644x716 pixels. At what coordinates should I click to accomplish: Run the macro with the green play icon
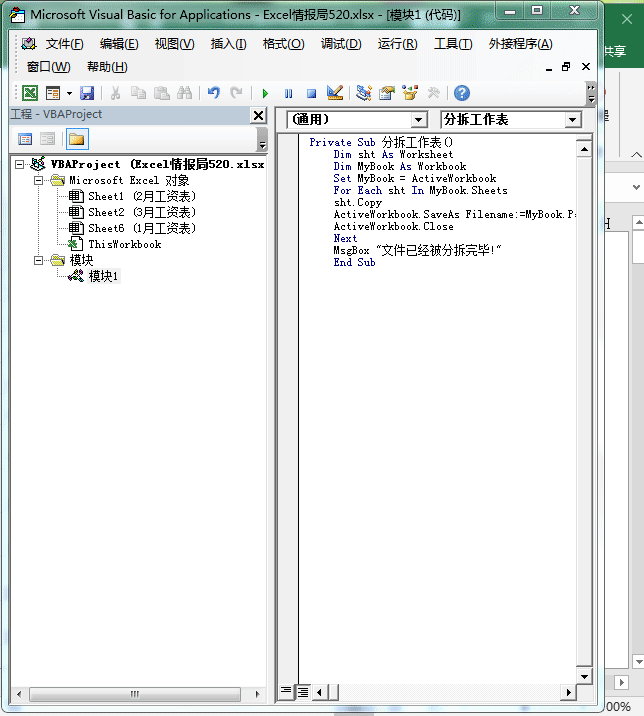pyautogui.click(x=265, y=94)
